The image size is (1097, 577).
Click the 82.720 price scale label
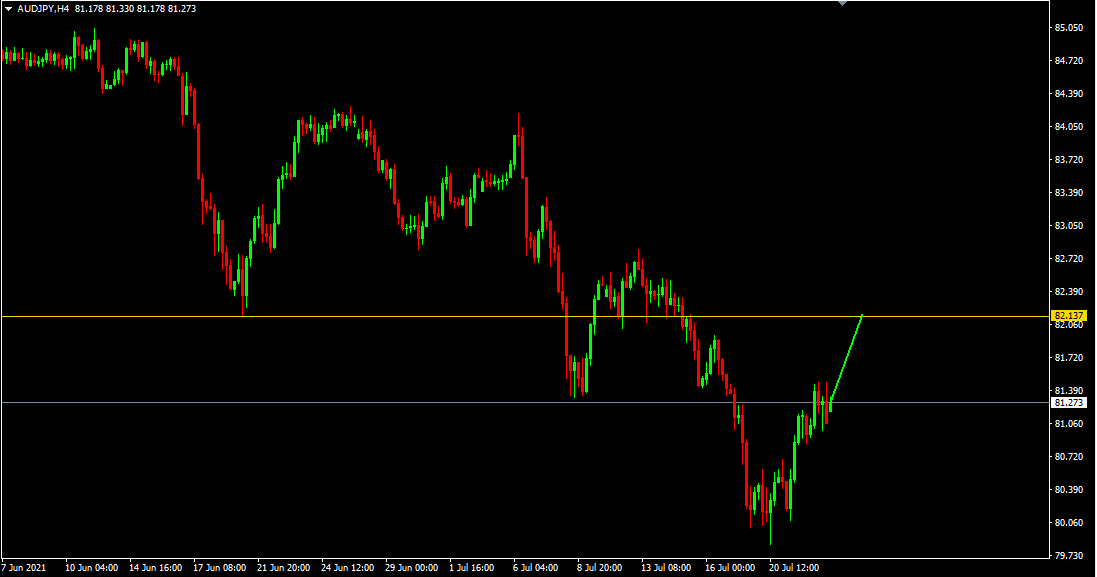1069,259
